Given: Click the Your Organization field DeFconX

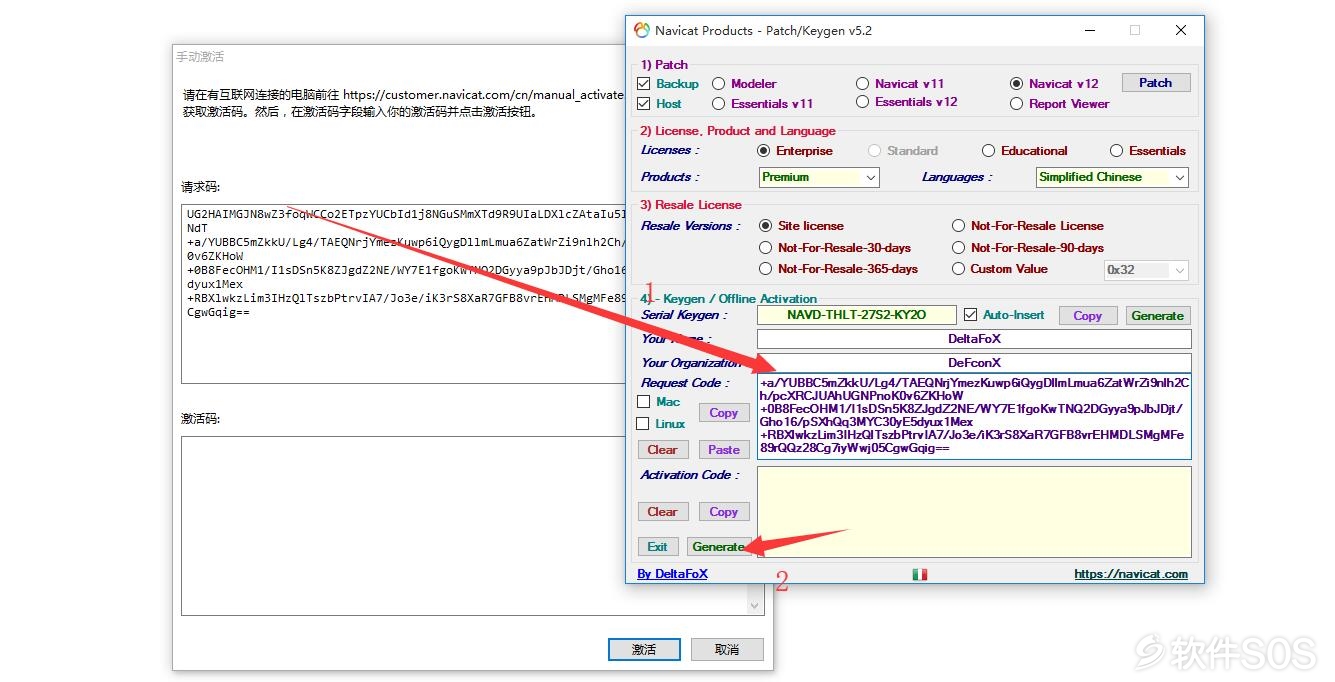Looking at the screenshot, I should point(974,363).
